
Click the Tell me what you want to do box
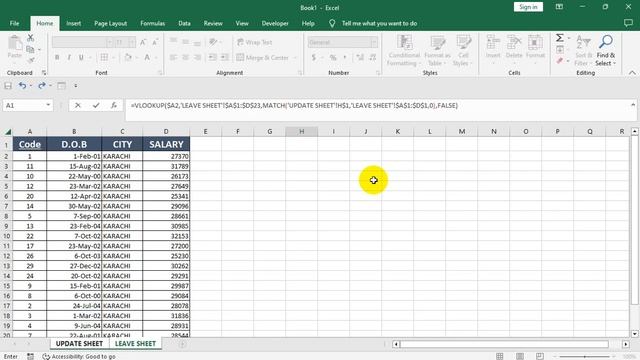[379, 24]
